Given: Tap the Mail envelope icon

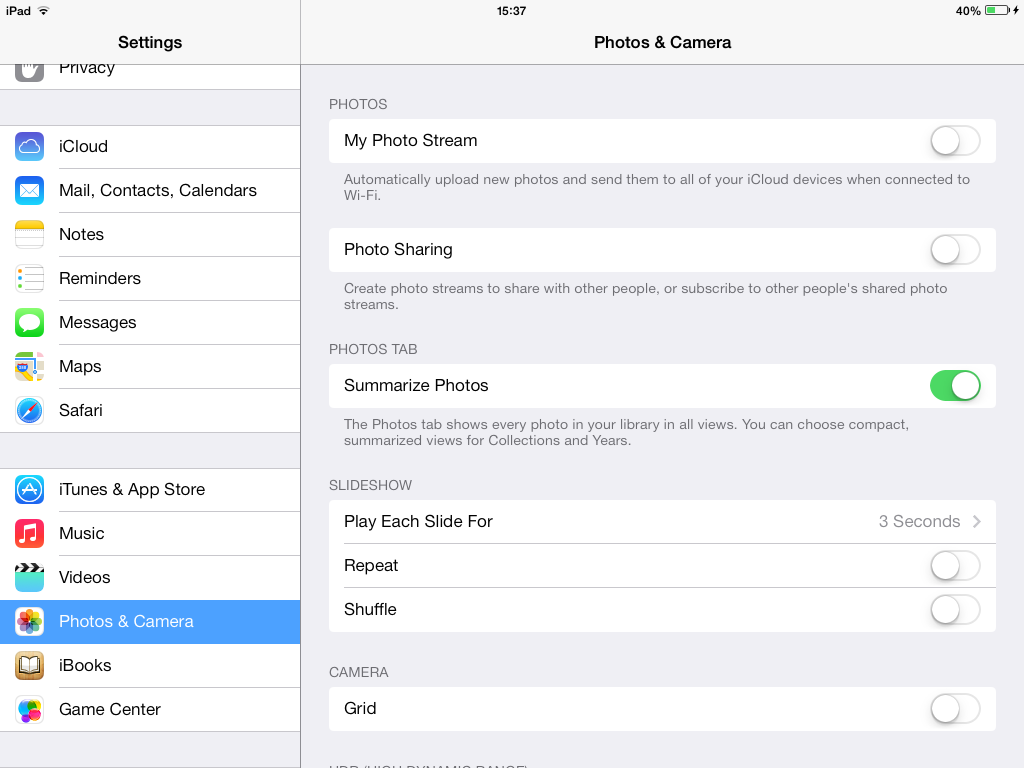Looking at the screenshot, I should coord(29,191).
